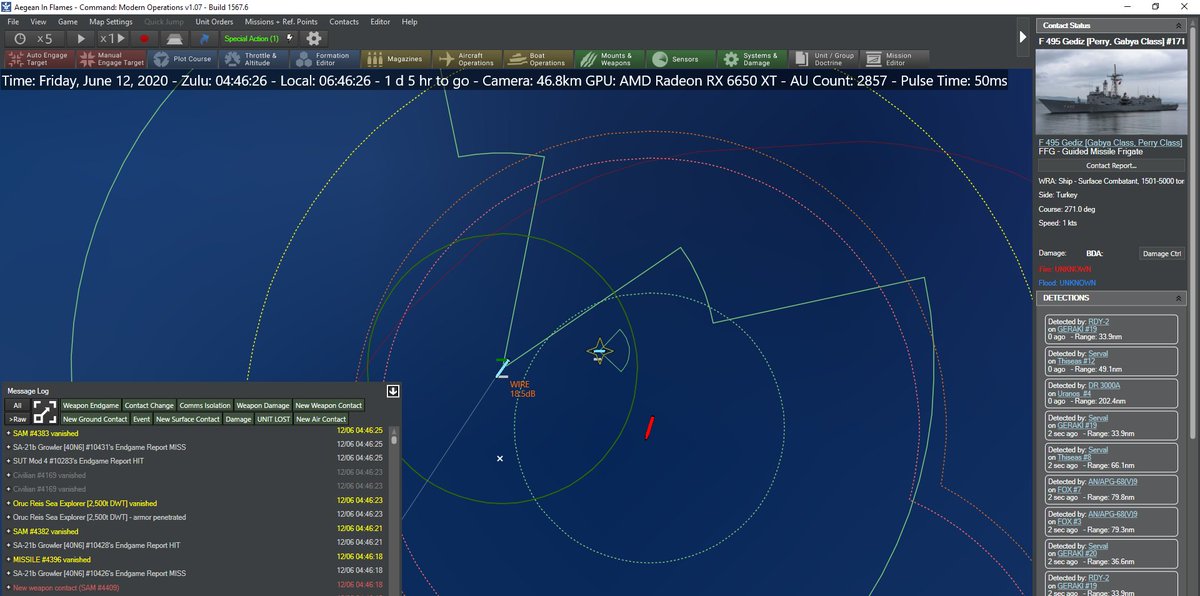Open Systems & Damage
Viewport: 1200px width, 596px height.
(x=750, y=59)
